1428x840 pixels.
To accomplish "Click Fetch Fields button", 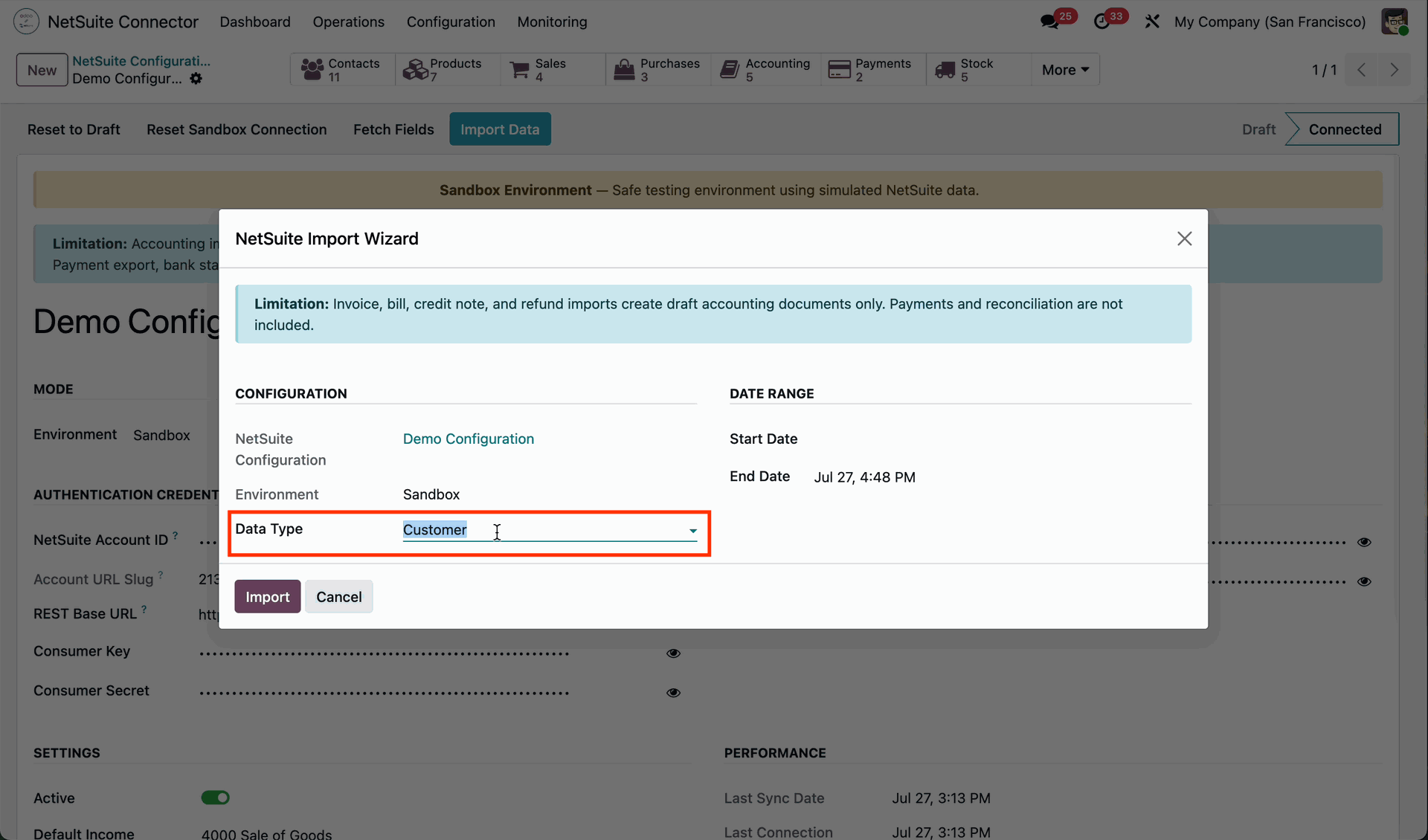I will (393, 129).
